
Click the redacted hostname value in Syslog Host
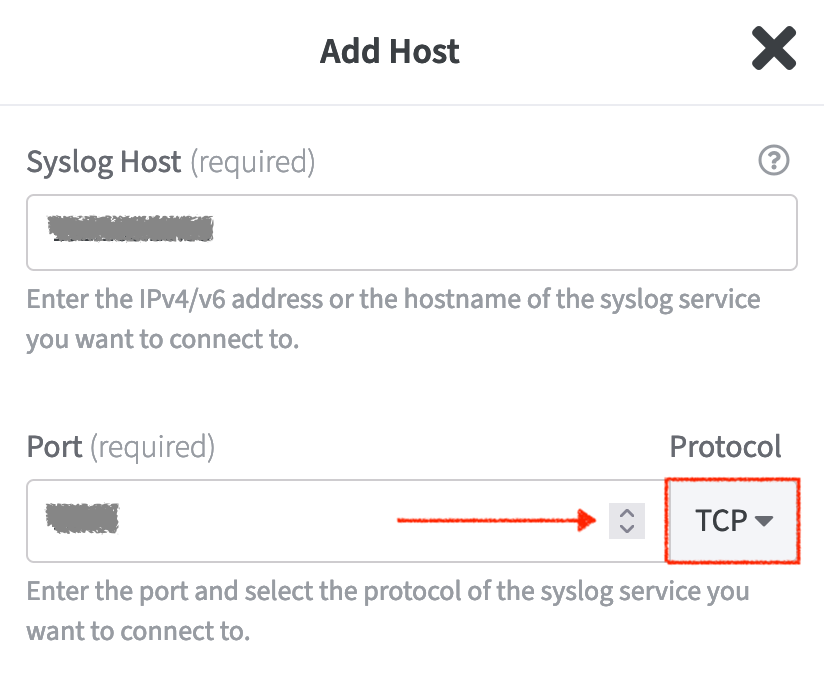tap(131, 229)
